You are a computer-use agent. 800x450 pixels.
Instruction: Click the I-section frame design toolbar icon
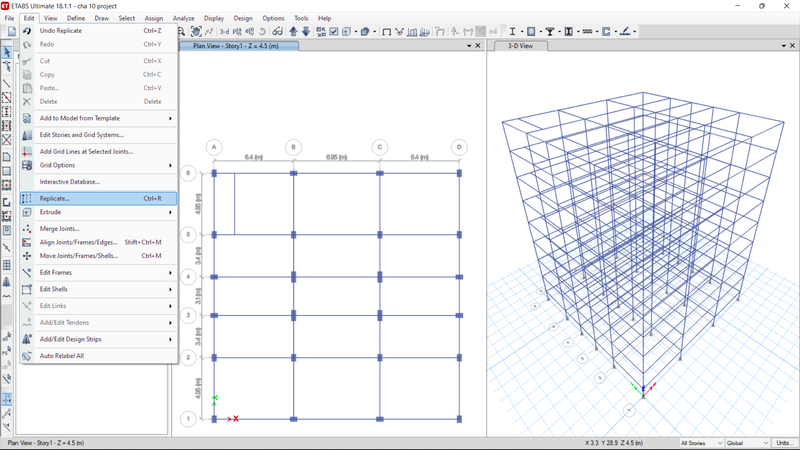[x=512, y=32]
